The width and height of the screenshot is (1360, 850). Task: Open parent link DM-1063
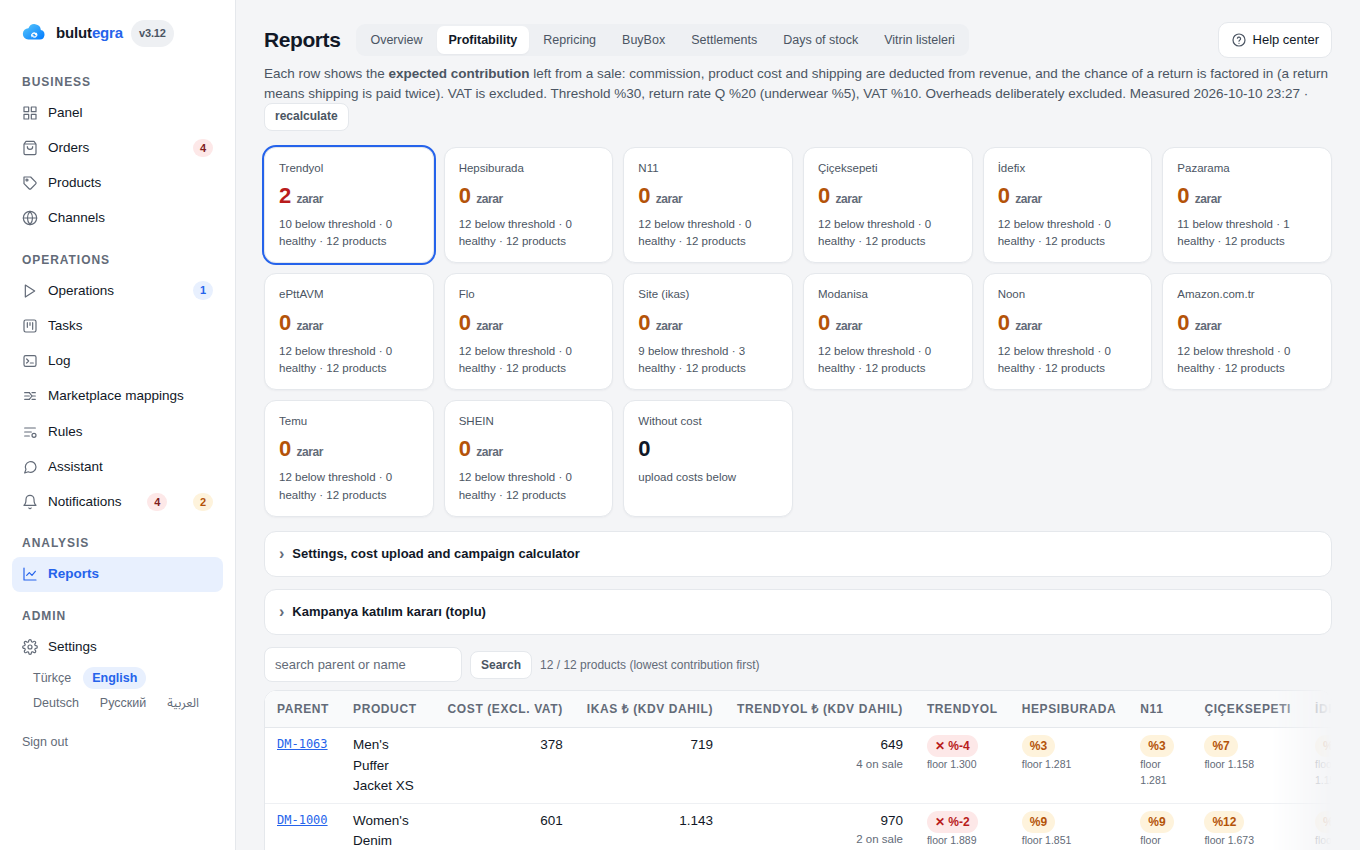pos(302,744)
